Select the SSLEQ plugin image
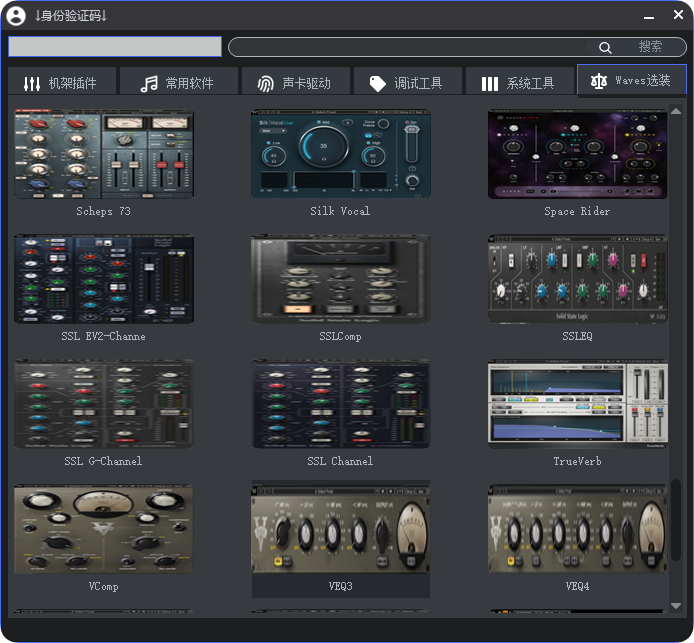The height and width of the screenshot is (643, 694). [578, 279]
